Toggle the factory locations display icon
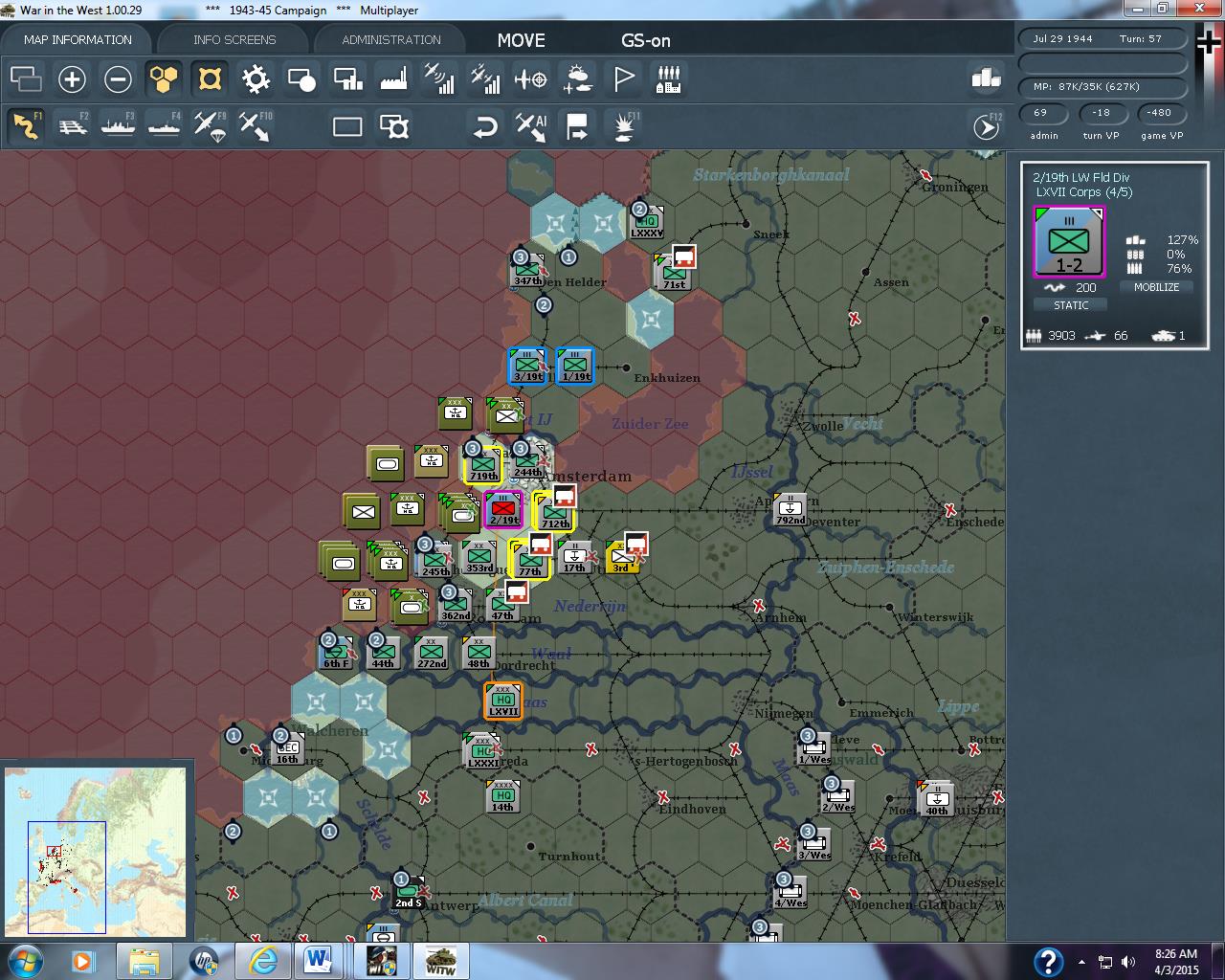The width and height of the screenshot is (1225, 980). [393, 79]
